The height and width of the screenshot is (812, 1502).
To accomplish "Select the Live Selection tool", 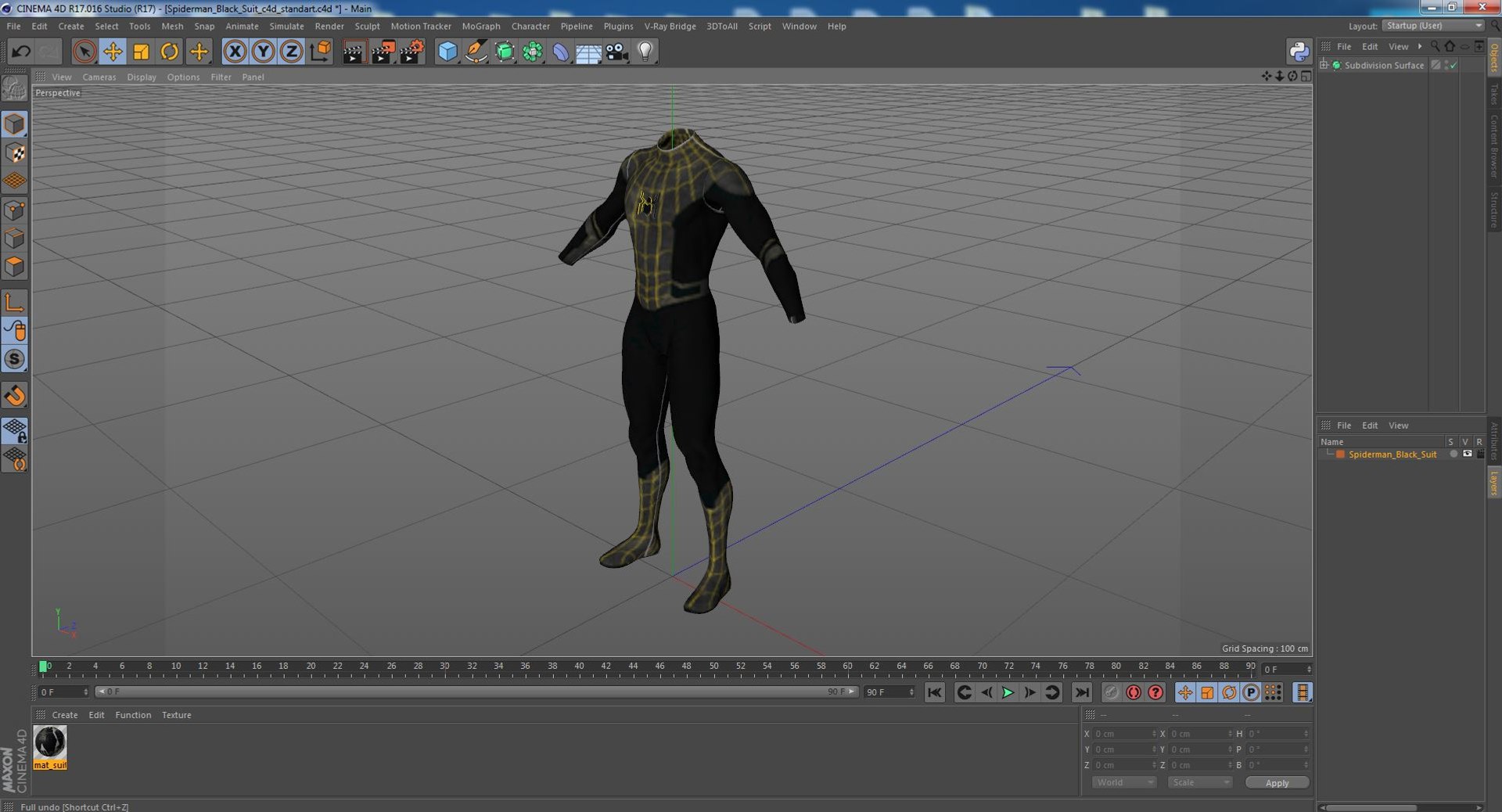I will 84,52.
